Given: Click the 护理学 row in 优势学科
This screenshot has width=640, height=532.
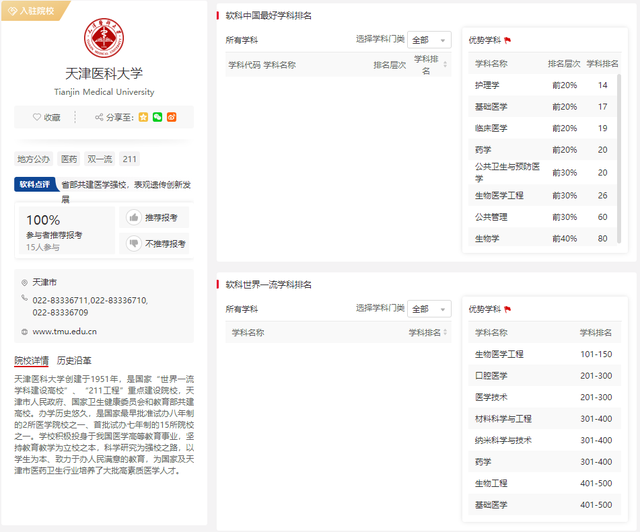Looking at the screenshot, I should click(542, 85).
